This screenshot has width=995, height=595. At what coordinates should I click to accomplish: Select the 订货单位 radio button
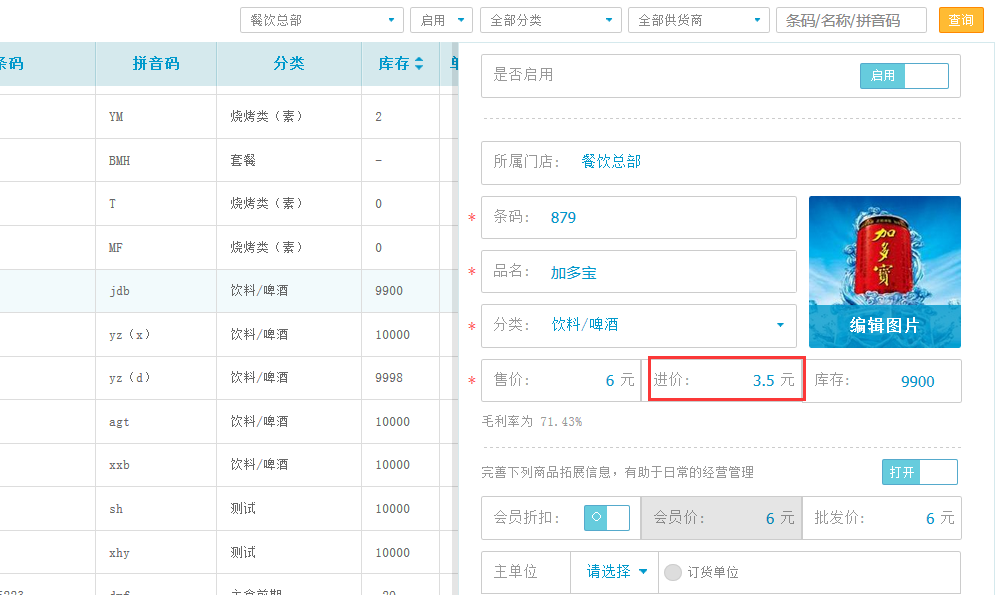[x=673, y=572]
